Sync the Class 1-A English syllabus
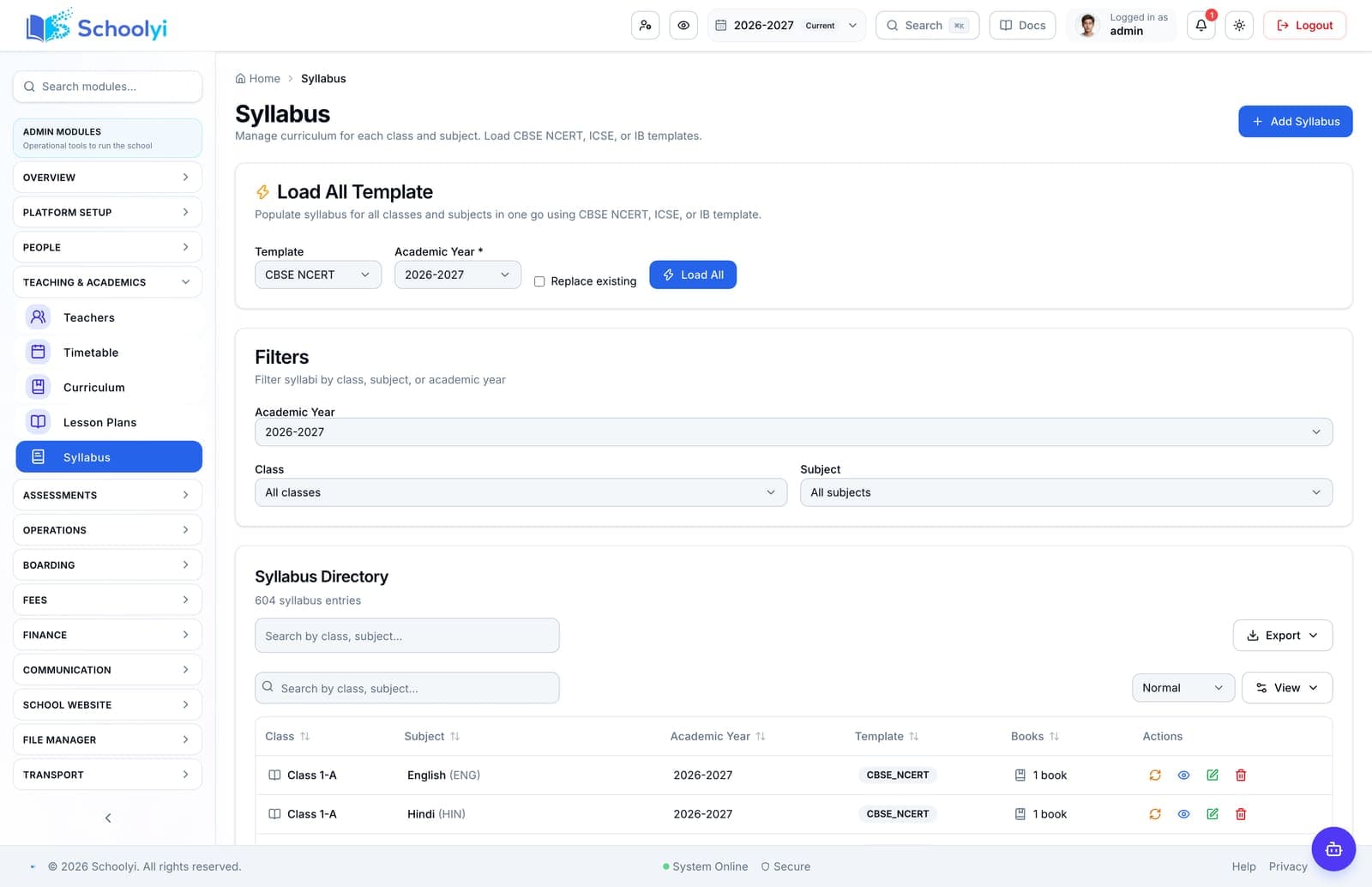The image size is (1372, 887). tap(1155, 775)
